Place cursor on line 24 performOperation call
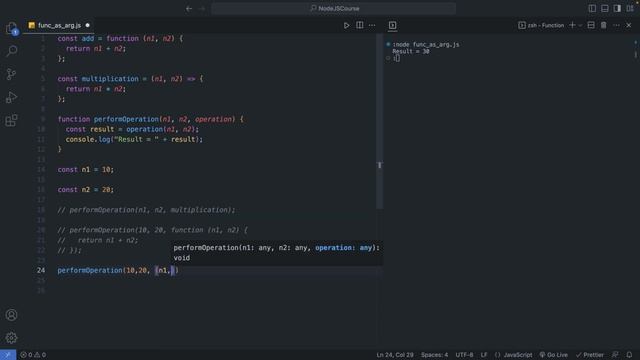Image resolution: width=640 pixels, height=360 pixels. click(x=118, y=270)
